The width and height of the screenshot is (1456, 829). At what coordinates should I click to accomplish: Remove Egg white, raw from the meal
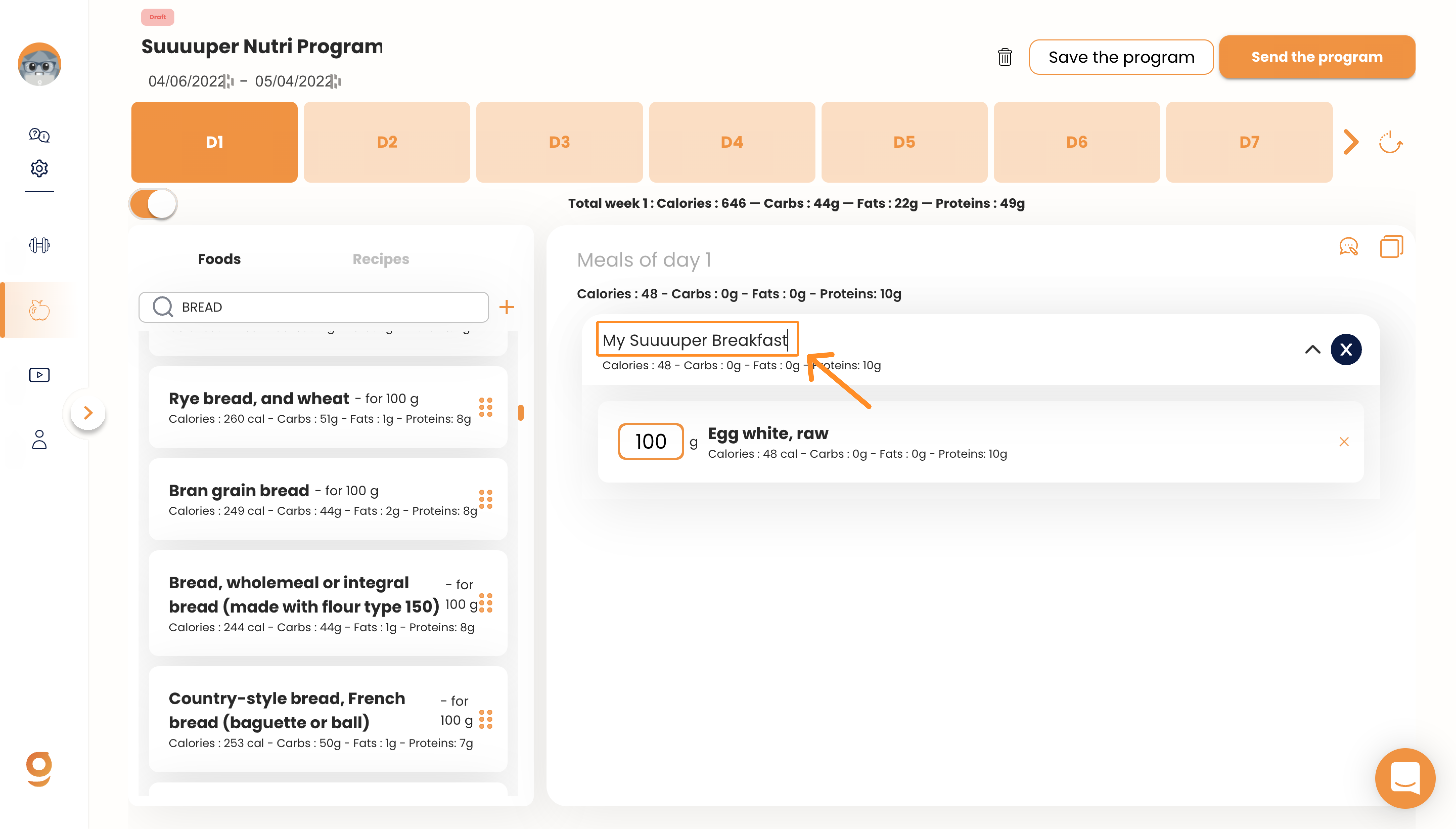pos(1344,442)
